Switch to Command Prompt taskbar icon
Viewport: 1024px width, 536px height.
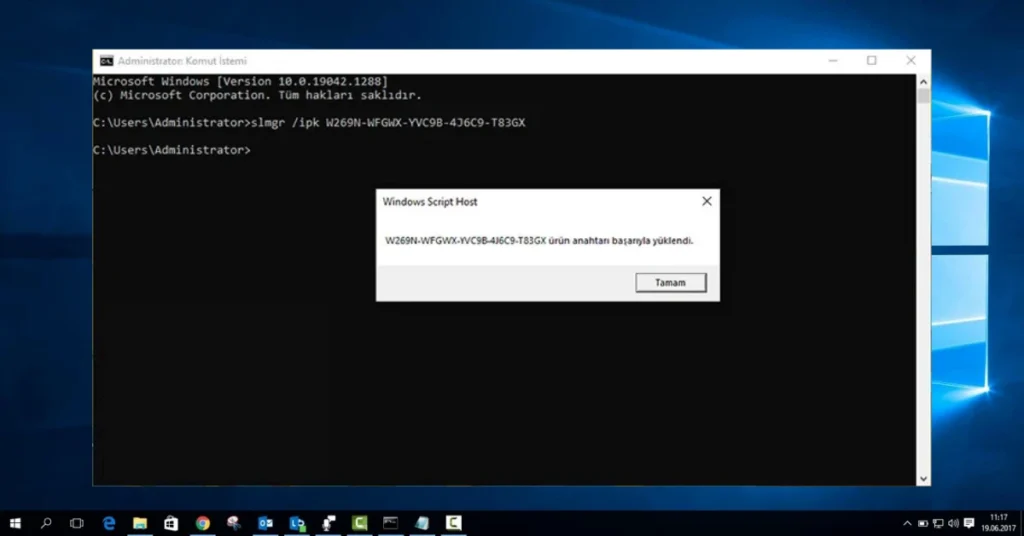coord(391,523)
